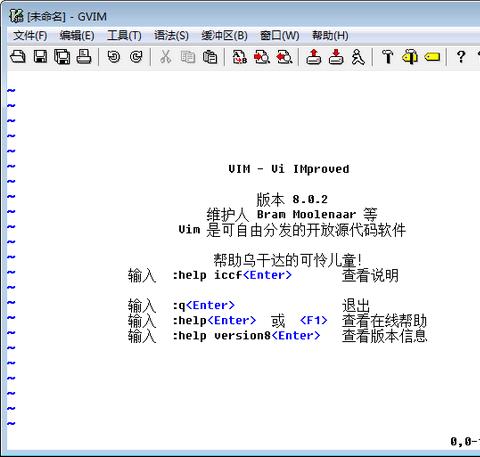Cut selection with the scissors icon
Image resolution: width=480 pixels, height=457 pixels.
(x=165, y=57)
